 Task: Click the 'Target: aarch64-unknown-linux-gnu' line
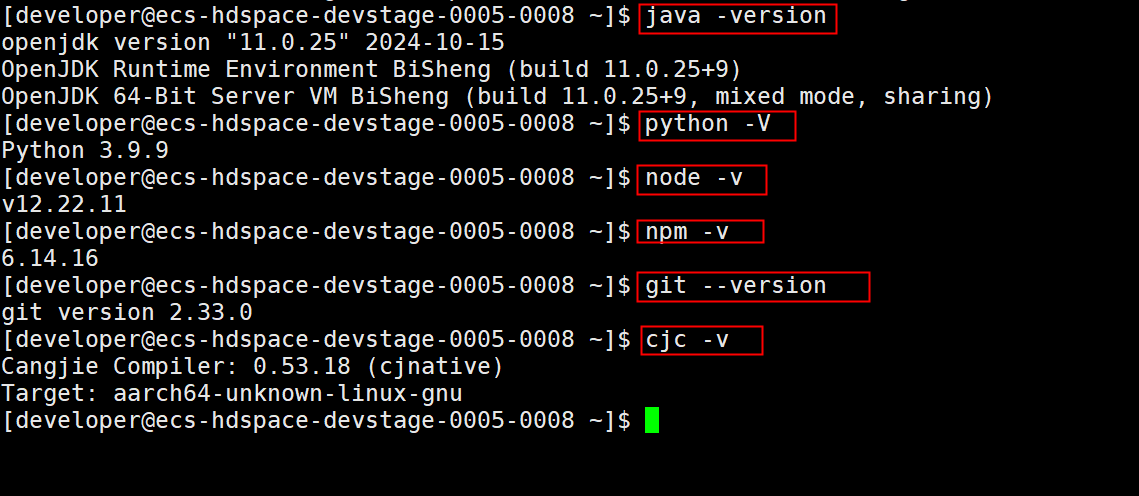pos(232,394)
